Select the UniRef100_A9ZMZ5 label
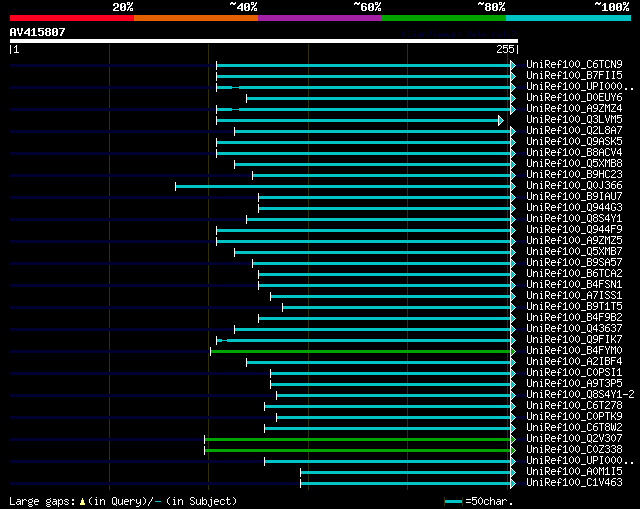Image resolution: width=640 pixels, height=509 pixels. coord(574,241)
